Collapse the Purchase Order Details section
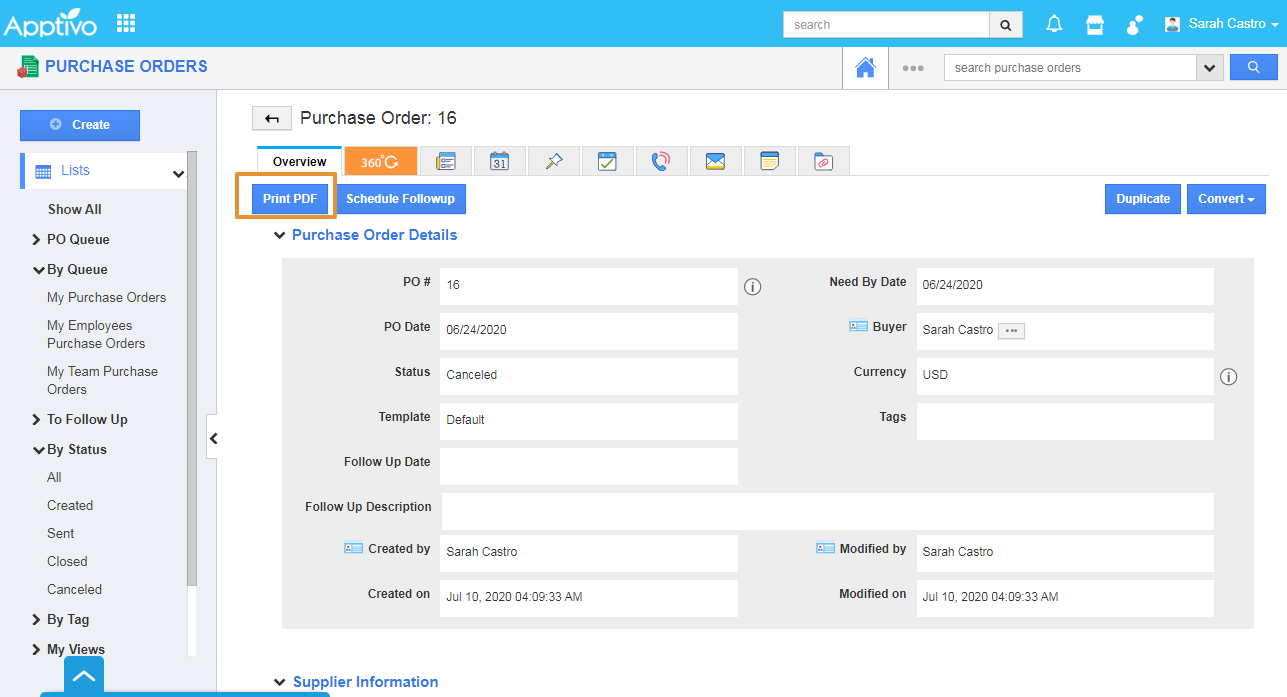This screenshot has height=697, width=1287. click(x=280, y=235)
